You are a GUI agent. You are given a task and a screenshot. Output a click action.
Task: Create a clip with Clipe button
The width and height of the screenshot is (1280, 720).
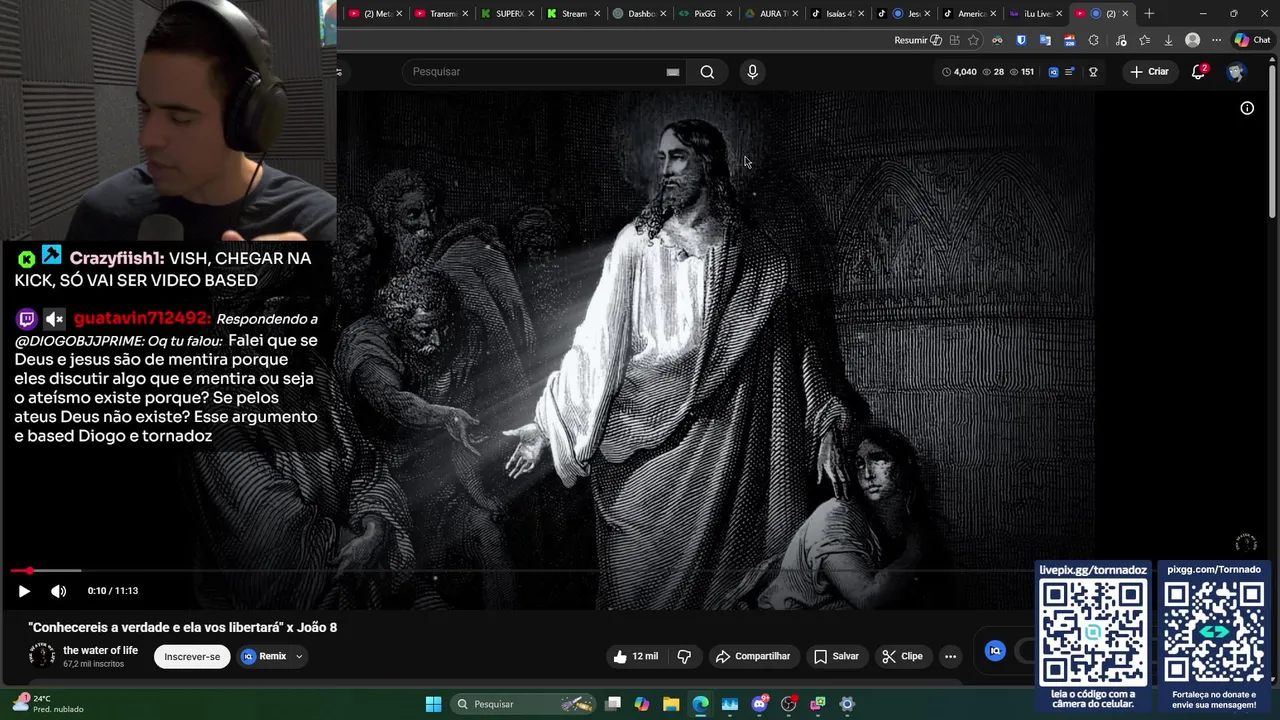point(902,656)
